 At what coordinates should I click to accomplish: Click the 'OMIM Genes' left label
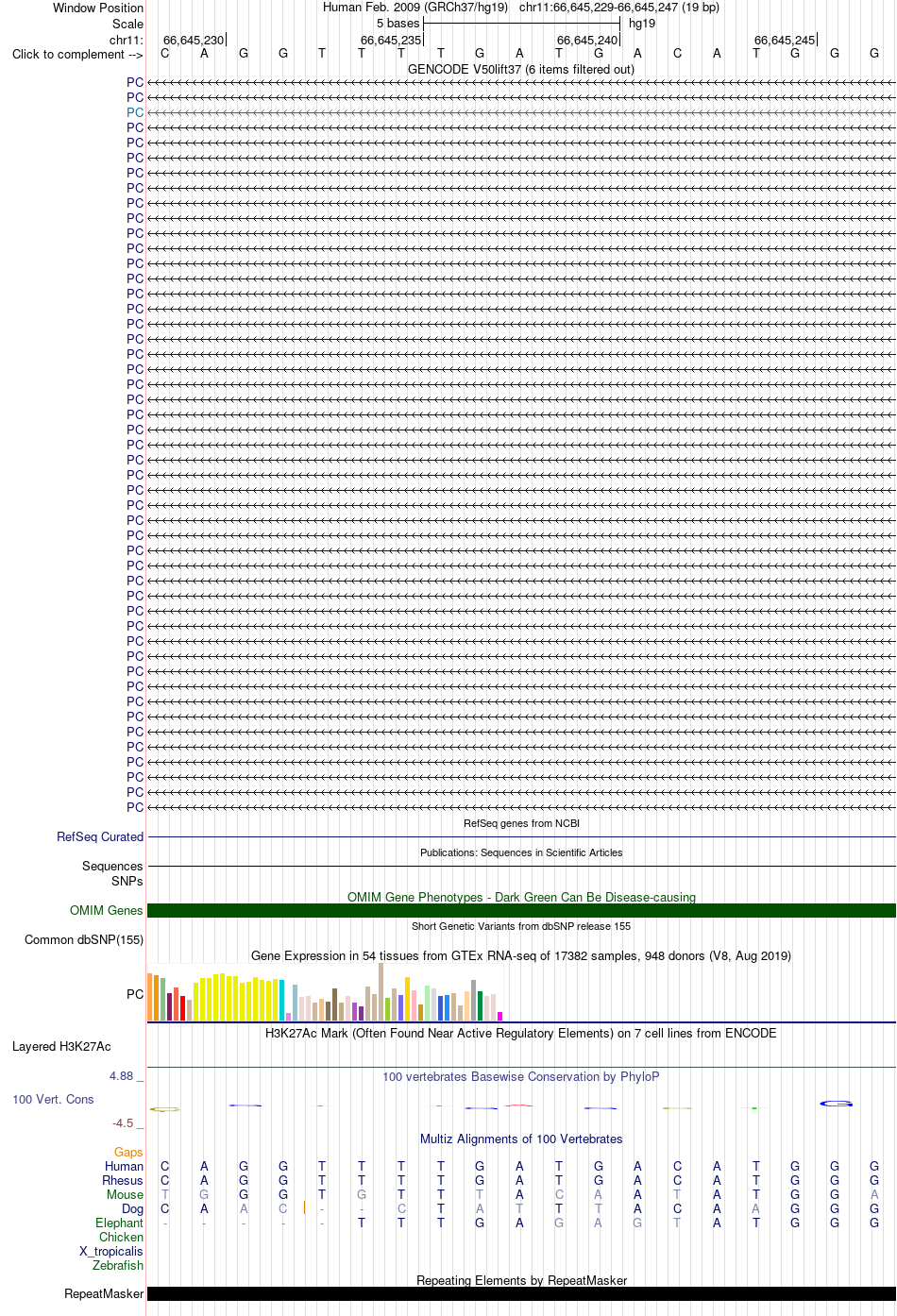[107, 910]
